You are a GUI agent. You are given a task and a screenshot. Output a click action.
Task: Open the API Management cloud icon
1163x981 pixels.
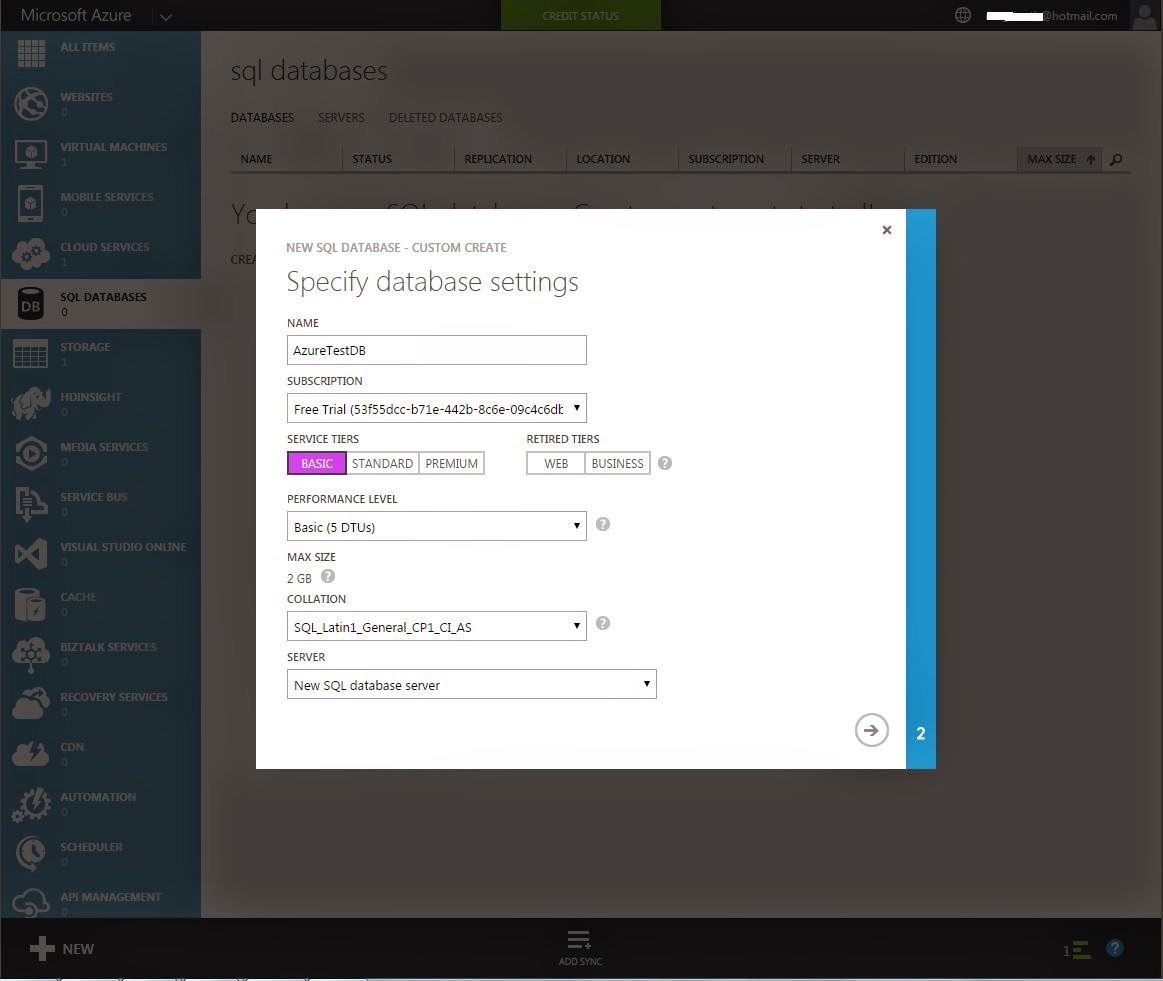(30, 903)
